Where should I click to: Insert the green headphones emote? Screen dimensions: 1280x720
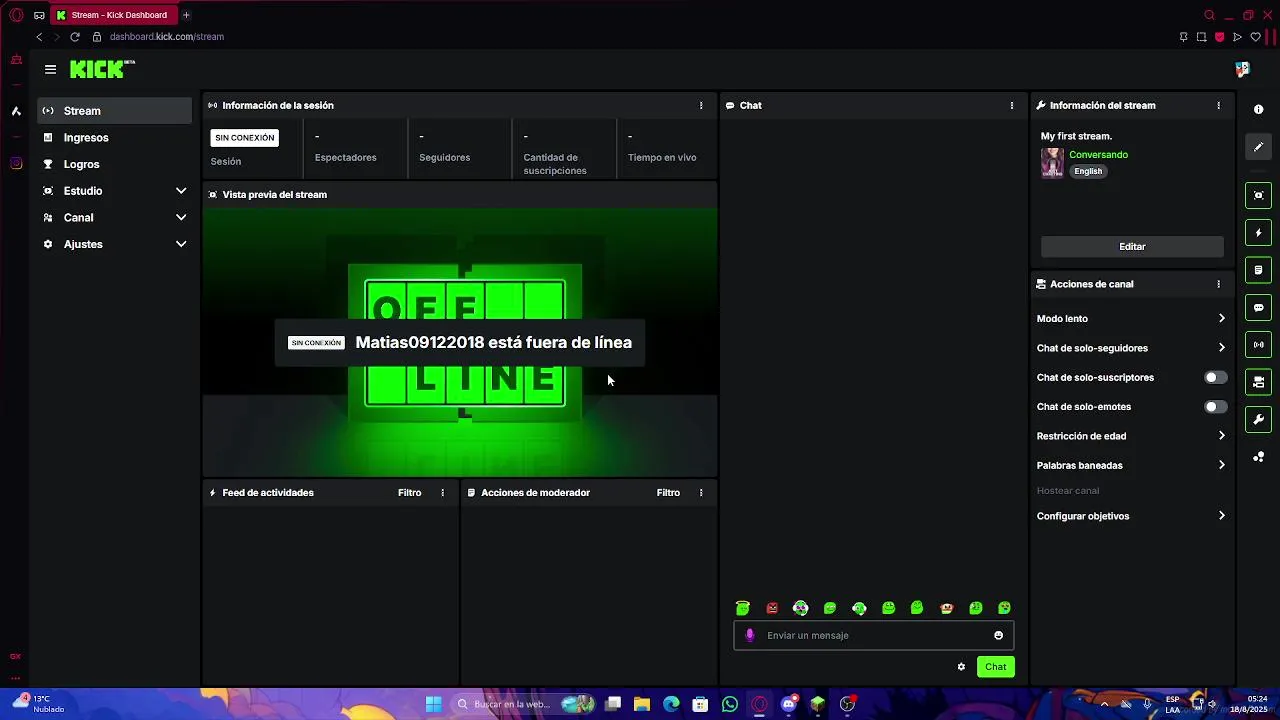[x=859, y=608]
